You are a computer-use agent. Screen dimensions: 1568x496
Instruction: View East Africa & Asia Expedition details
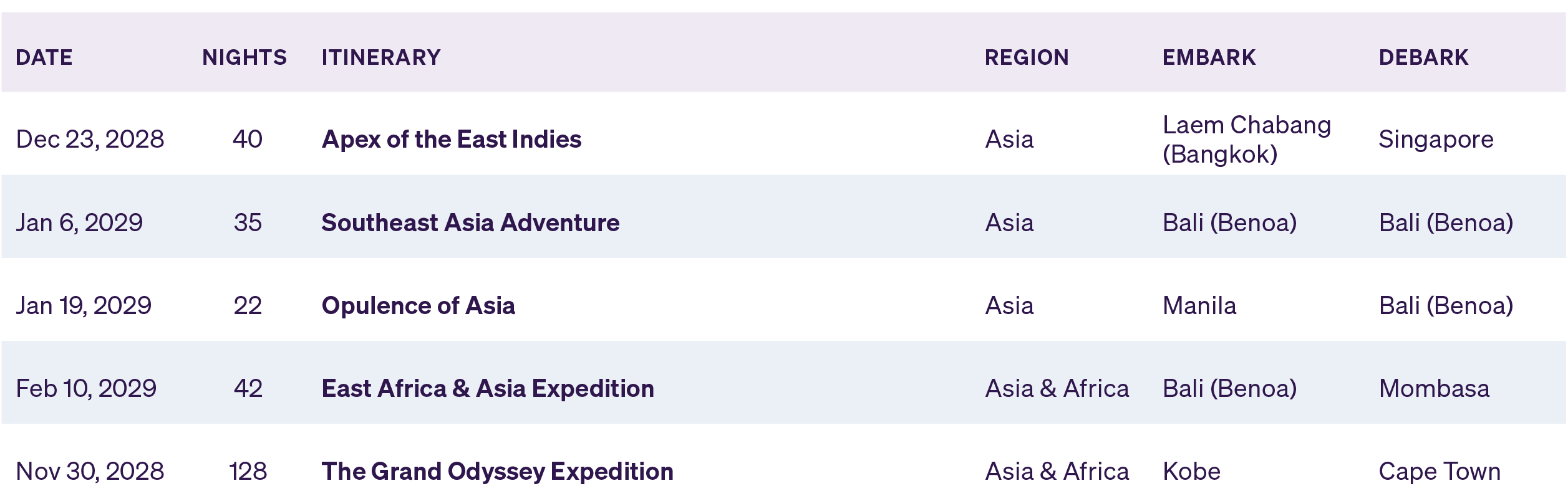(x=488, y=389)
